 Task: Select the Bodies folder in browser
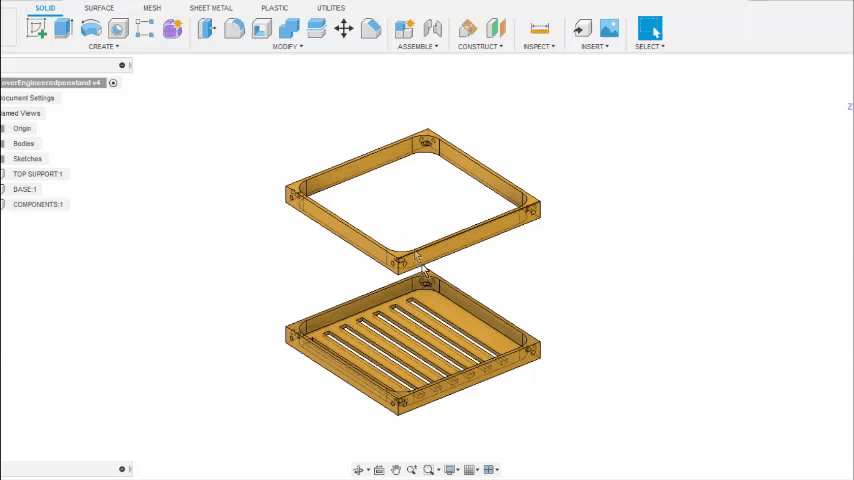[x=23, y=144]
